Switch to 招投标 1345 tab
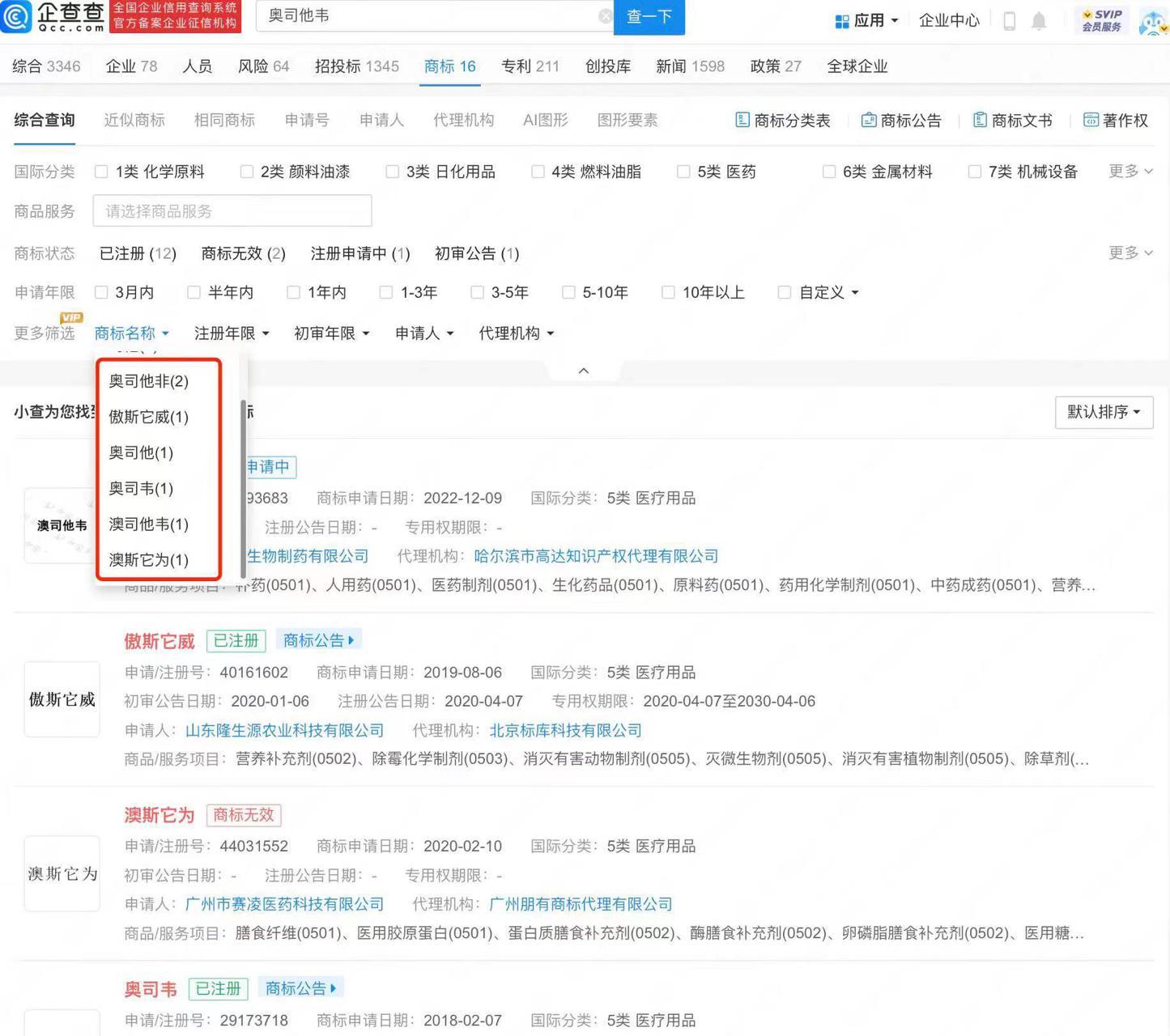Image resolution: width=1170 pixels, height=1036 pixels. point(356,66)
